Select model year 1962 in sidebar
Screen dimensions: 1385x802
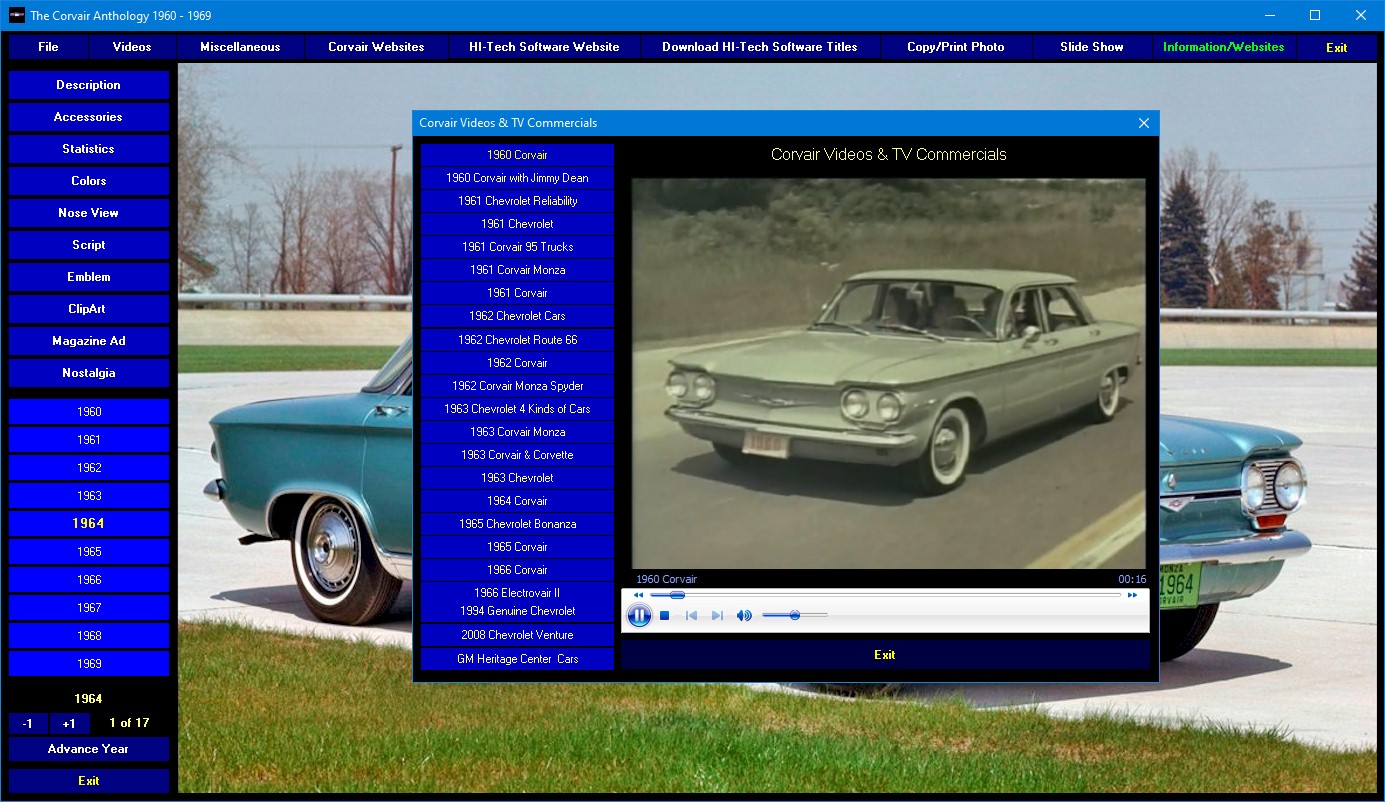(x=89, y=467)
